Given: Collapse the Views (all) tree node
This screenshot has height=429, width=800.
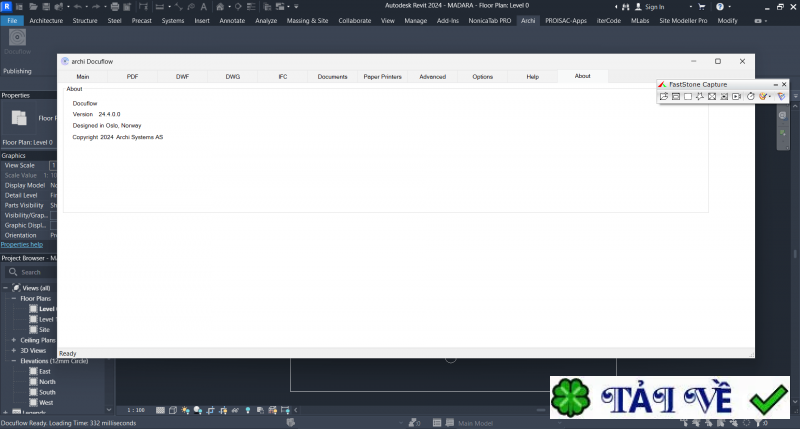Looking at the screenshot, I should pos(6,288).
